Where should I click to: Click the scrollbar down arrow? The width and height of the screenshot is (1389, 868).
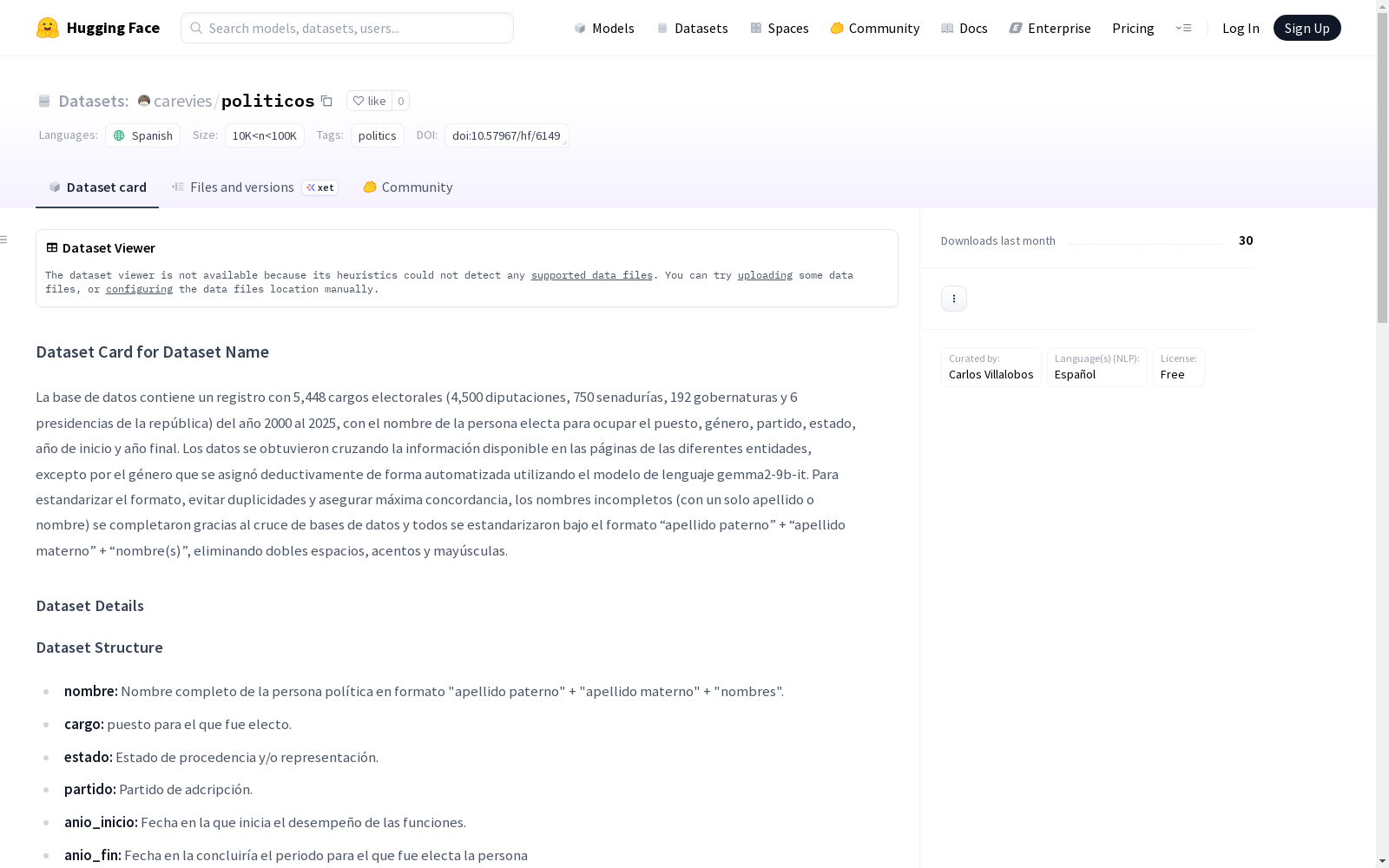[1382, 861]
